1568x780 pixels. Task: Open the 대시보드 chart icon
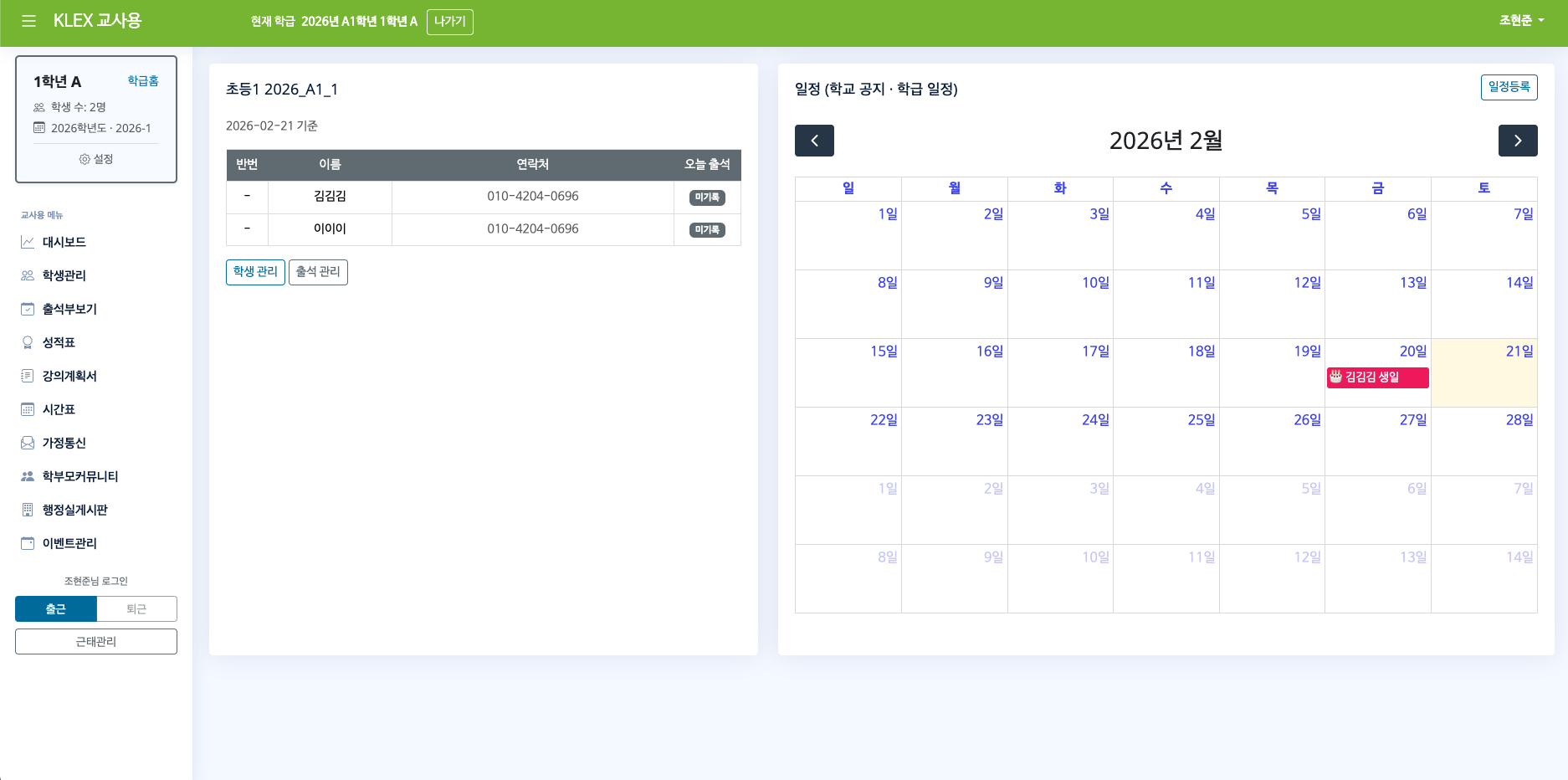click(x=28, y=242)
